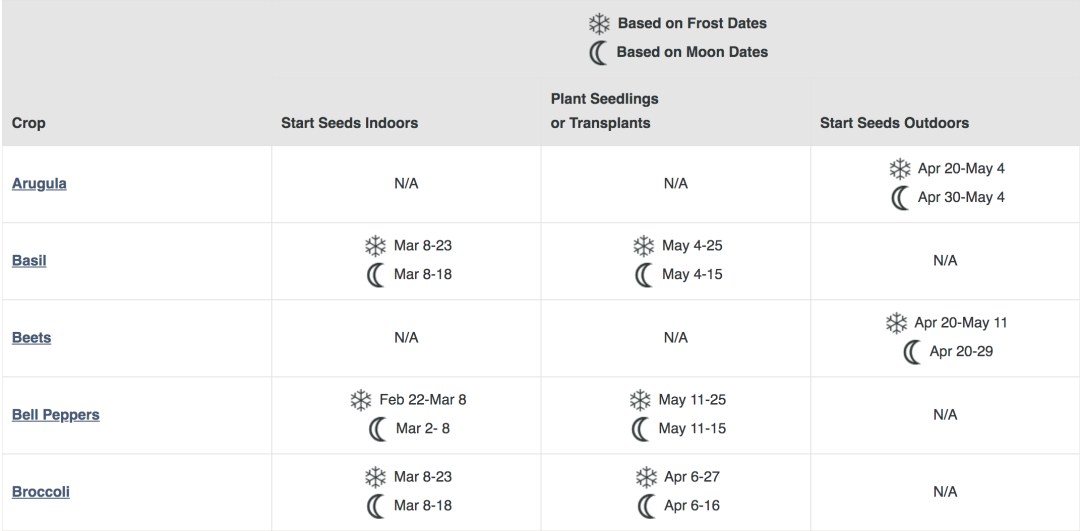The height and width of the screenshot is (531, 1080).
Task: Click the snowflake icon beside Broccoli Apr 6-27
Action: click(x=645, y=477)
